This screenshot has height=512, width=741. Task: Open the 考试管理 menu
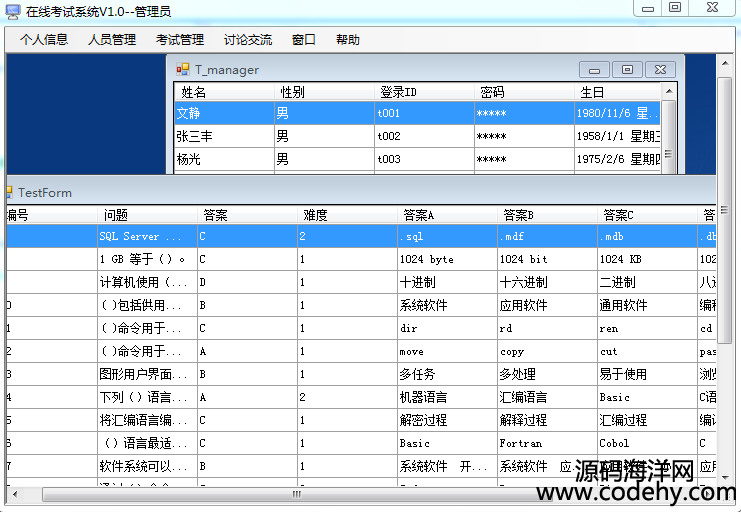click(180, 40)
